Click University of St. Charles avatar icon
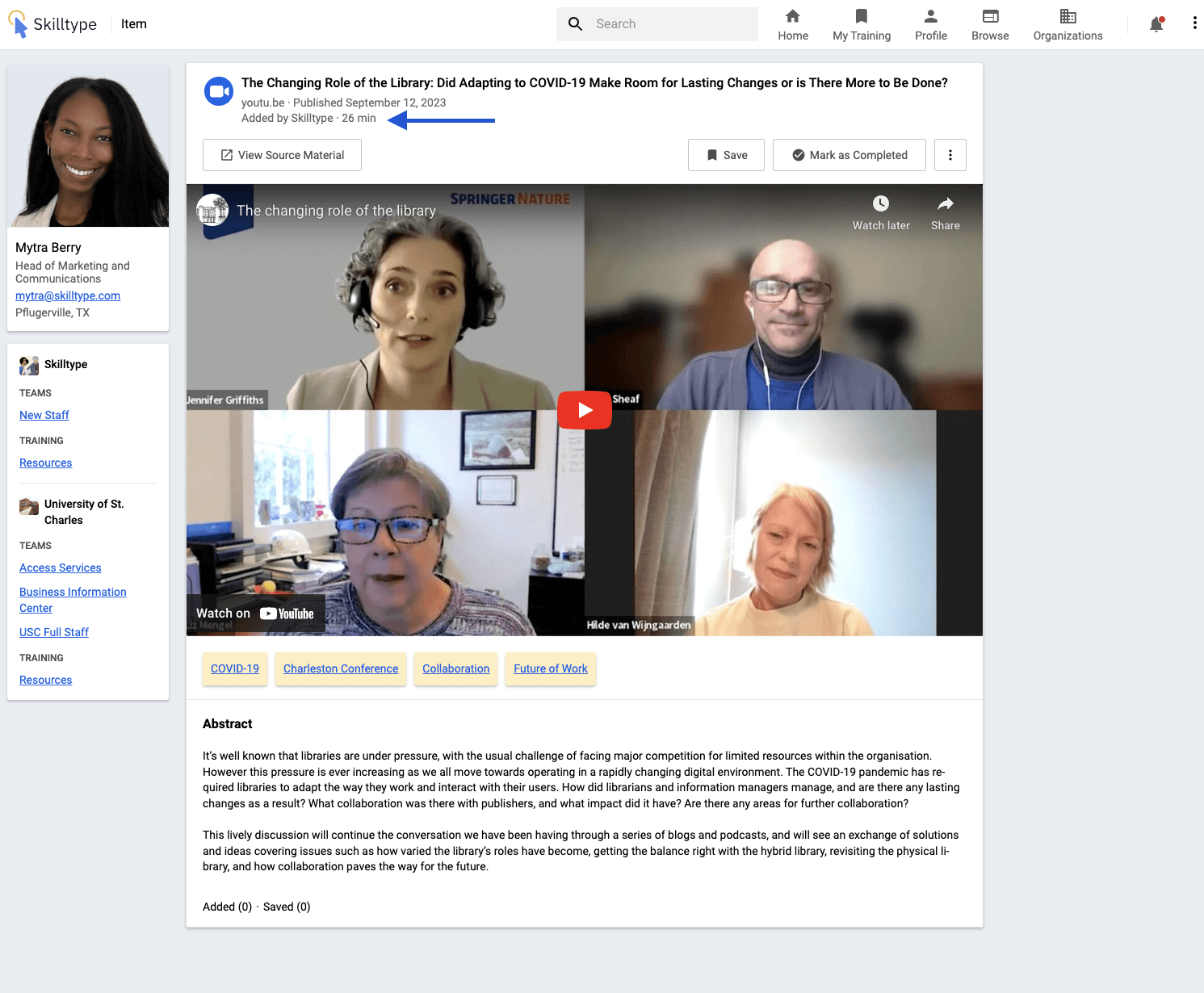Viewport: 1204px width, 993px height. click(29, 506)
